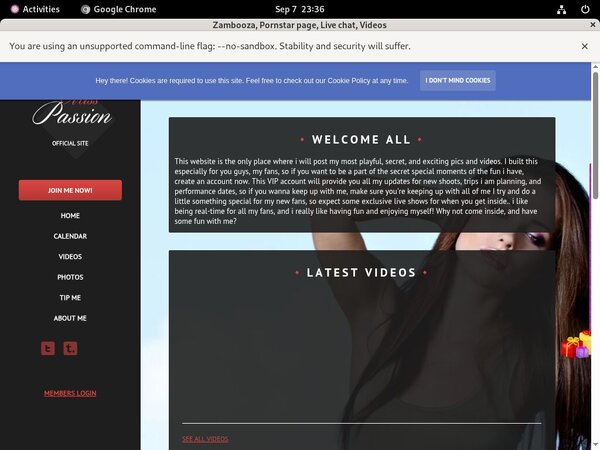The image size is (600, 450).
Task: Go to the Home page
Action: pos(70,216)
